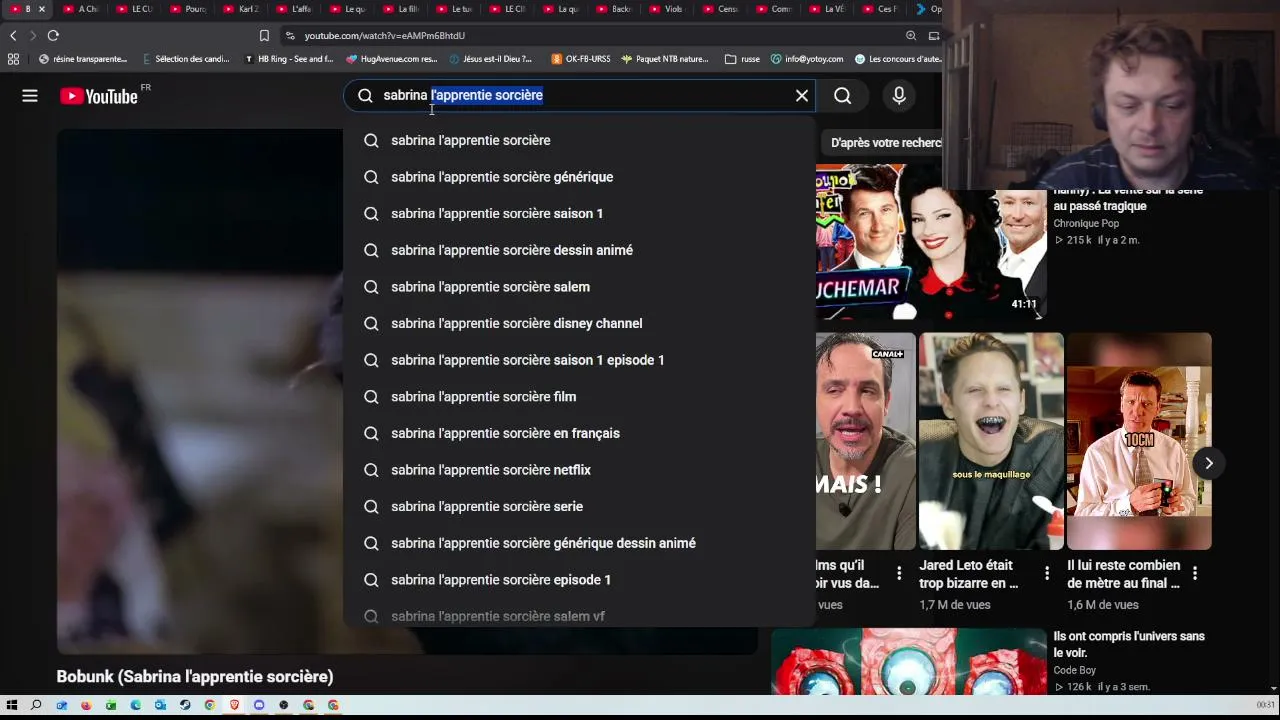1280x720 pixels.
Task: Open the 'Les concours d'aute...' bookmark
Action: click(x=898, y=59)
